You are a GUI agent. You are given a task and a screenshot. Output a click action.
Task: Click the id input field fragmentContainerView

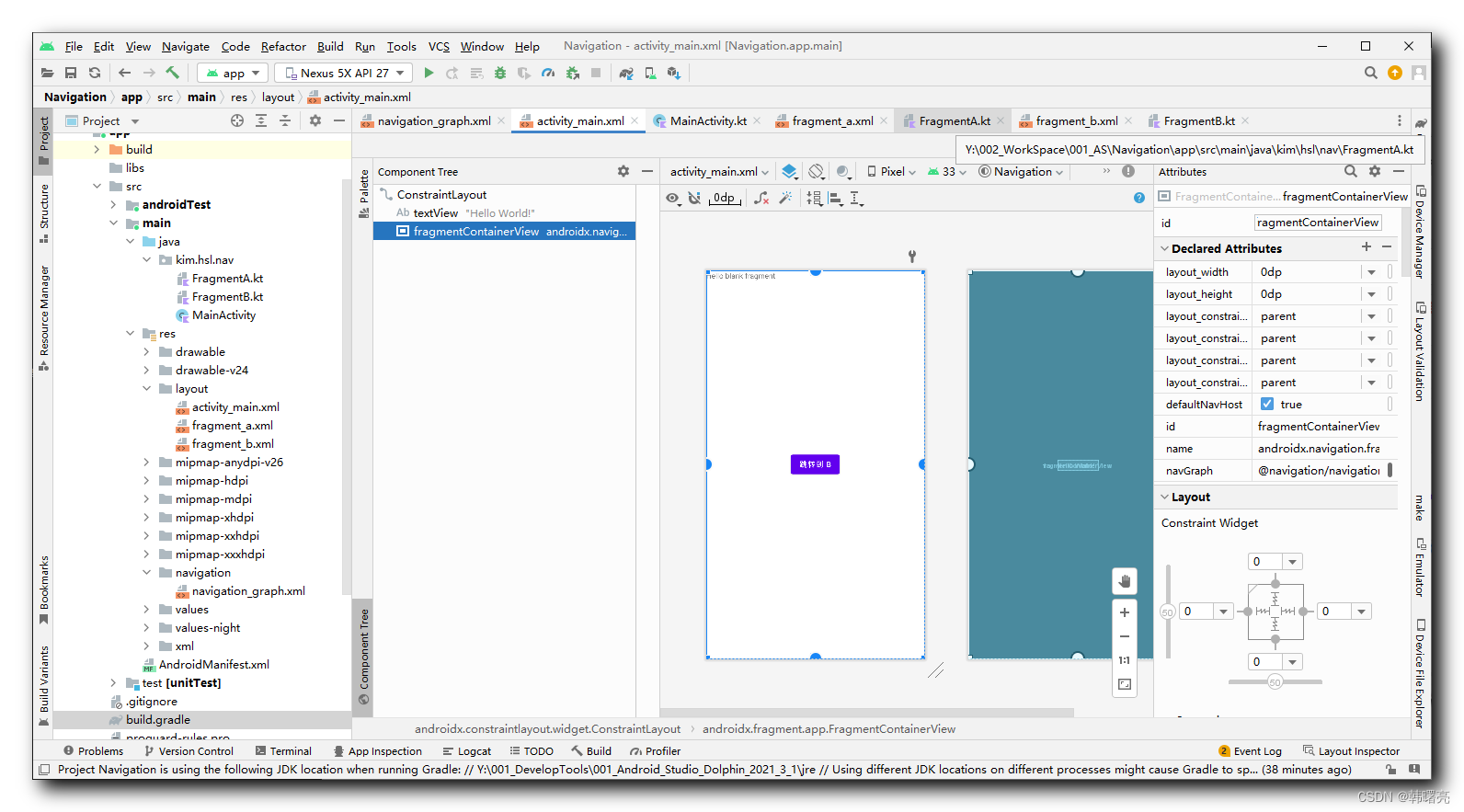1318,223
